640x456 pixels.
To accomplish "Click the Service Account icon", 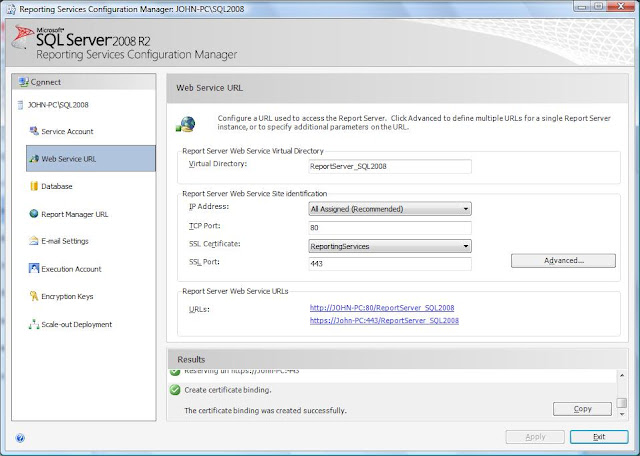I will click(x=34, y=131).
